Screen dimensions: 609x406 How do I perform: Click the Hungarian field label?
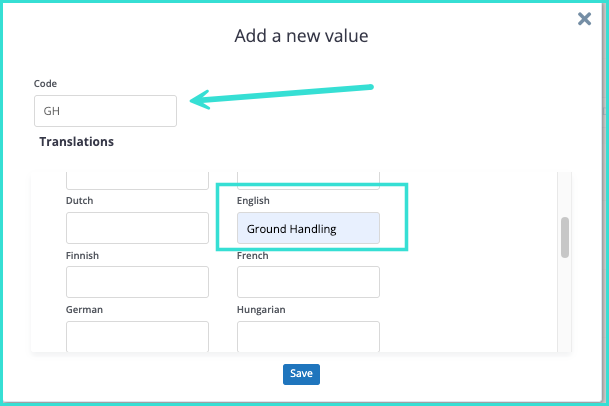[x=261, y=310]
